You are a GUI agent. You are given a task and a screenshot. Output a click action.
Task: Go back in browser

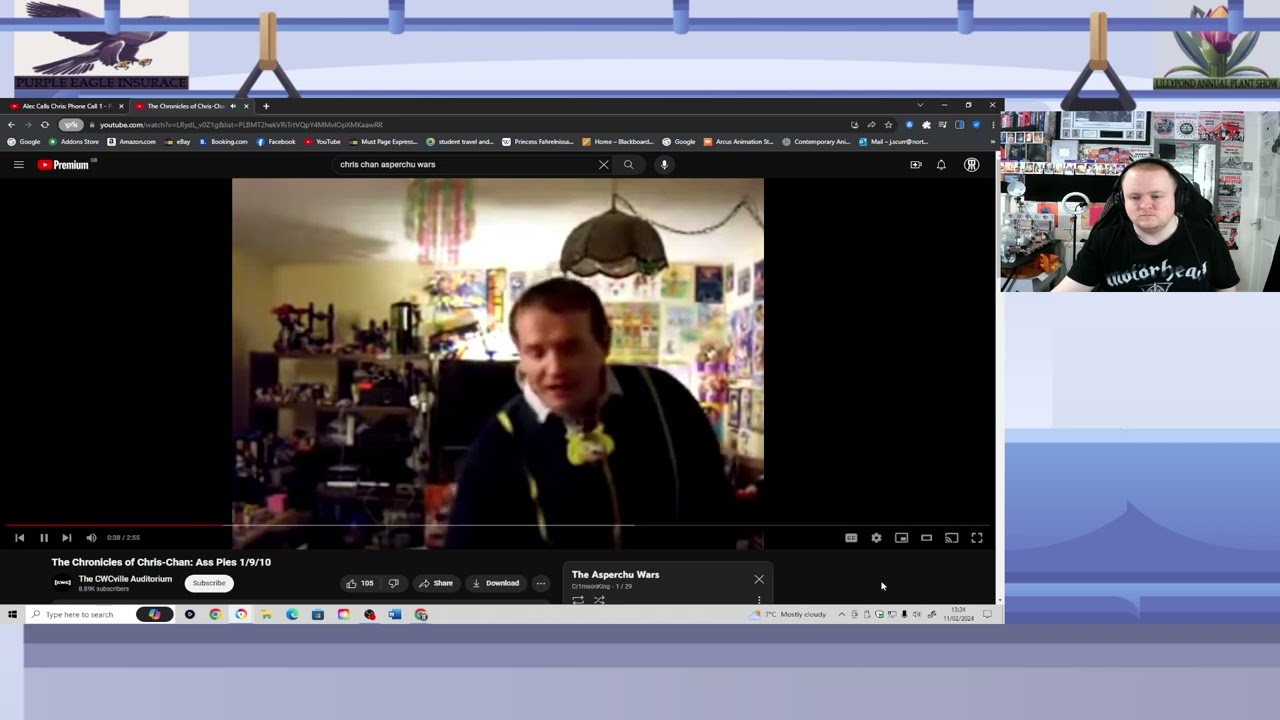(x=11, y=125)
